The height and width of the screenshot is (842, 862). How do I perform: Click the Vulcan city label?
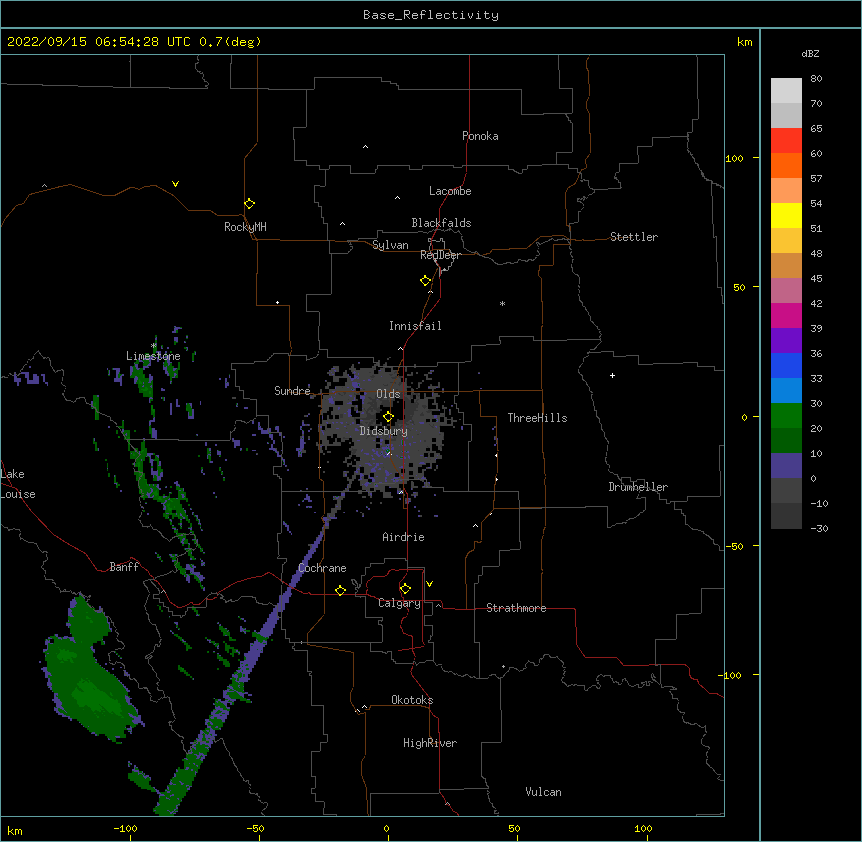[x=543, y=792]
